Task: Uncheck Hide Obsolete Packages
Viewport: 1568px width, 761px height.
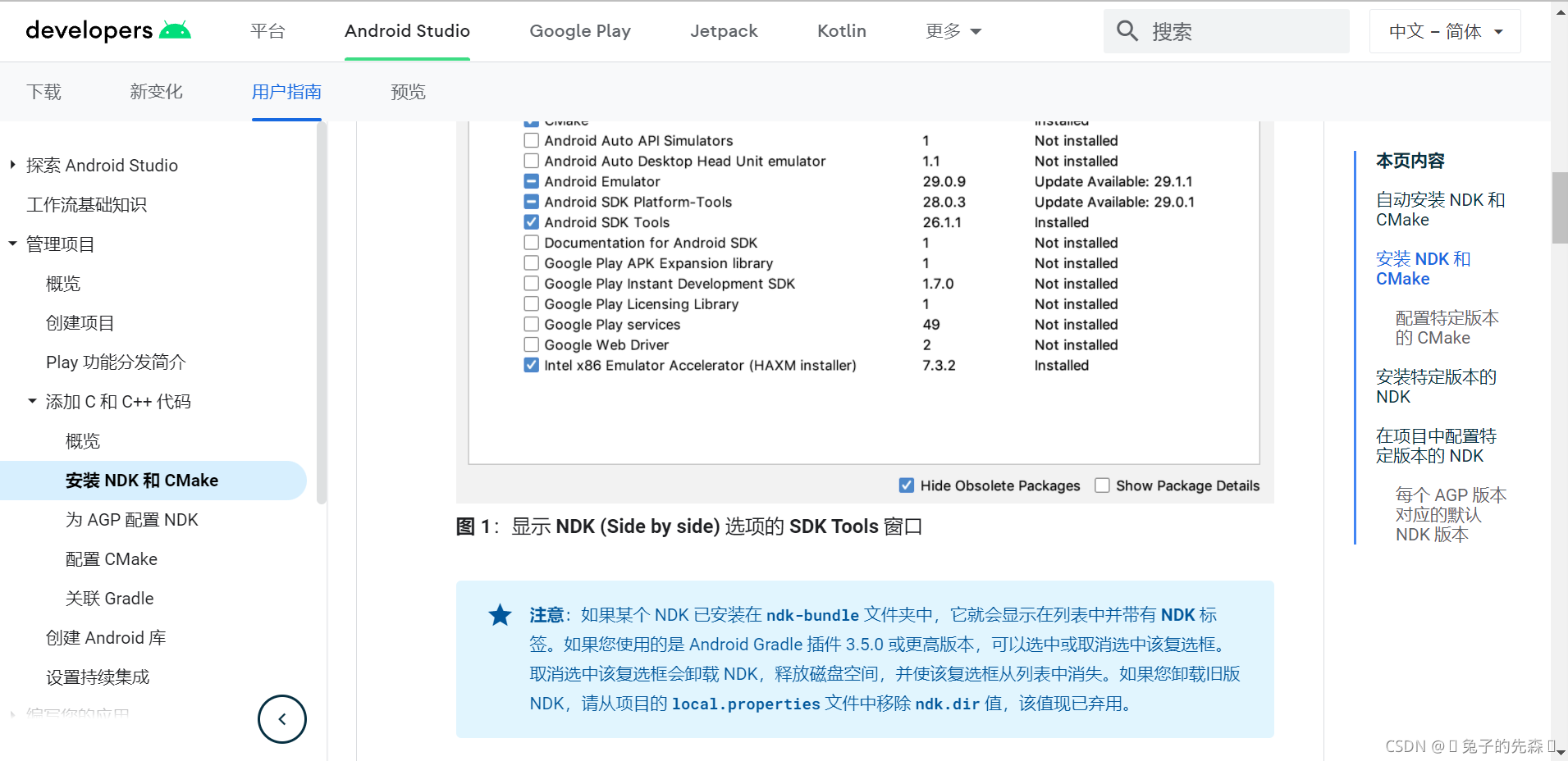Action: (x=907, y=485)
